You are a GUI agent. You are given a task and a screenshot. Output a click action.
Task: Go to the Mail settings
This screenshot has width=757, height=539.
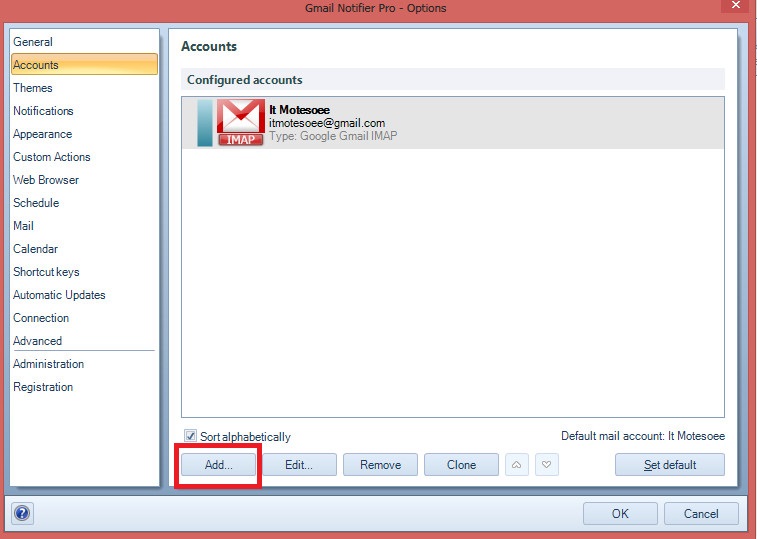click(x=23, y=226)
